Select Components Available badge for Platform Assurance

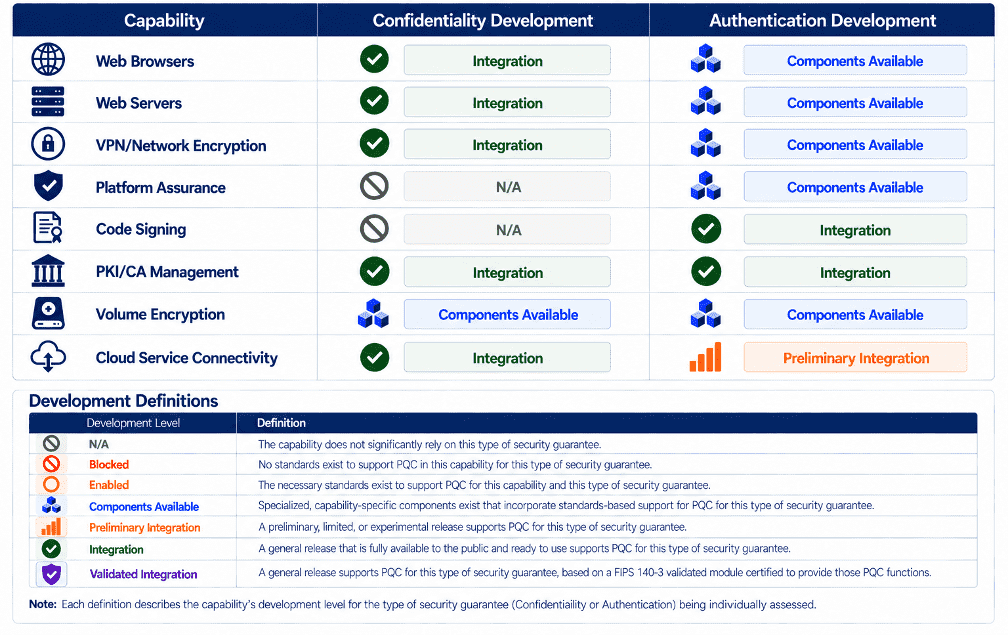pyautogui.click(x=855, y=187)
